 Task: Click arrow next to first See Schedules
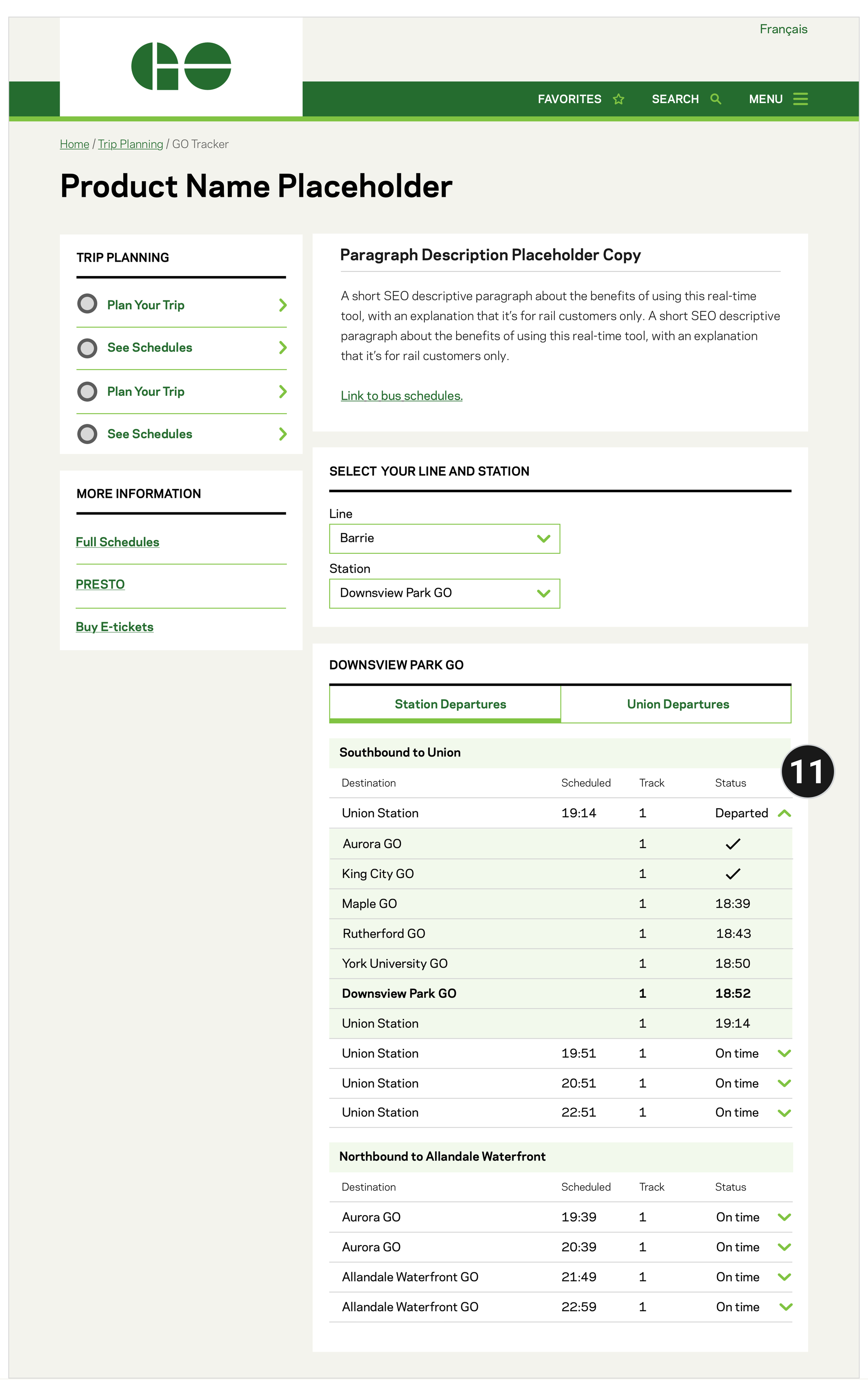[x=282, y=347]
